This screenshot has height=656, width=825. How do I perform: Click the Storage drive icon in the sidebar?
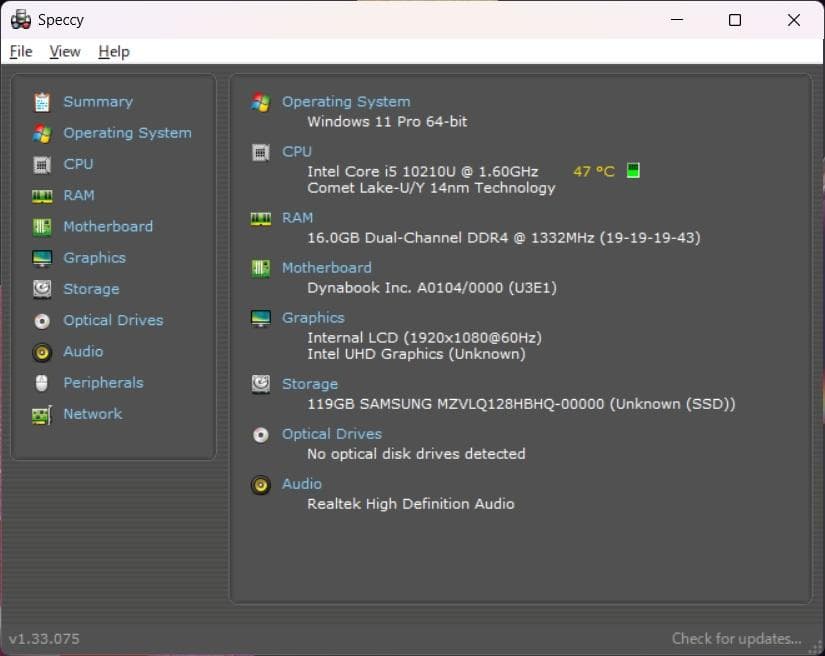pyautogui.click(x=41, y=288)
